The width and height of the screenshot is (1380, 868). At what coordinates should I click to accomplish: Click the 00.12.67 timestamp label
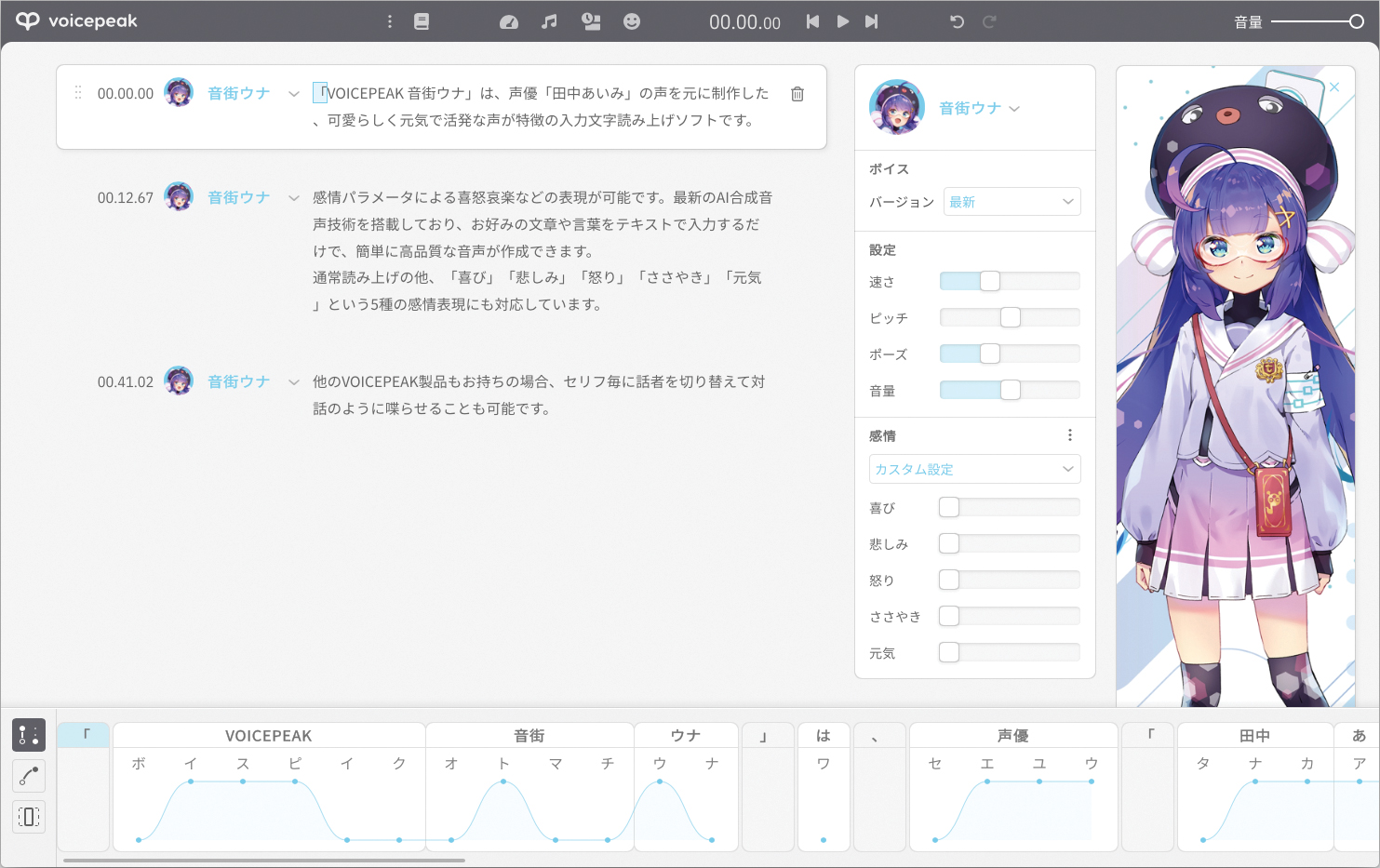click(x=126, y=197)
